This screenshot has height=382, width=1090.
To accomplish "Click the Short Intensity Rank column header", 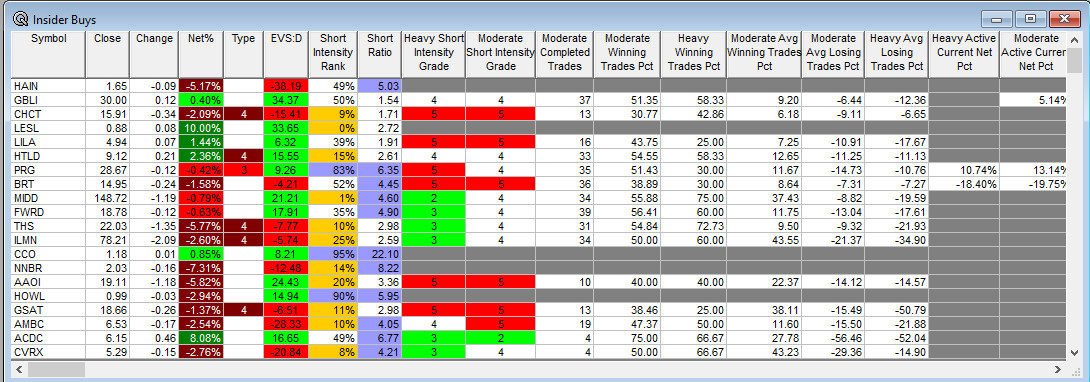I will point(333,53).
